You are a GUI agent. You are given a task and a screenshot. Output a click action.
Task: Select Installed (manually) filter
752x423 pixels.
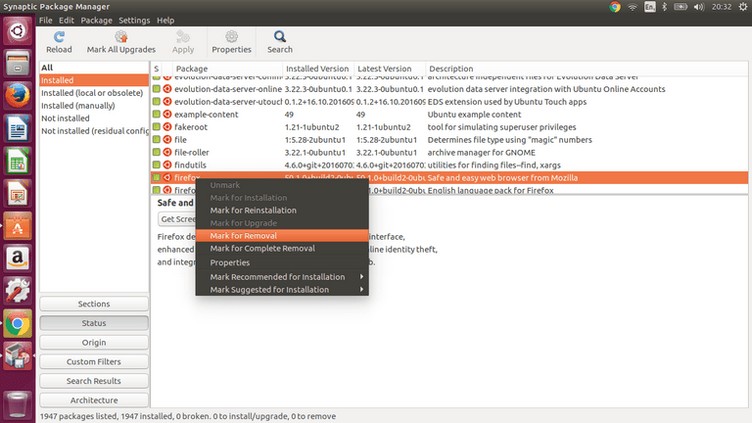click(94, 106)
